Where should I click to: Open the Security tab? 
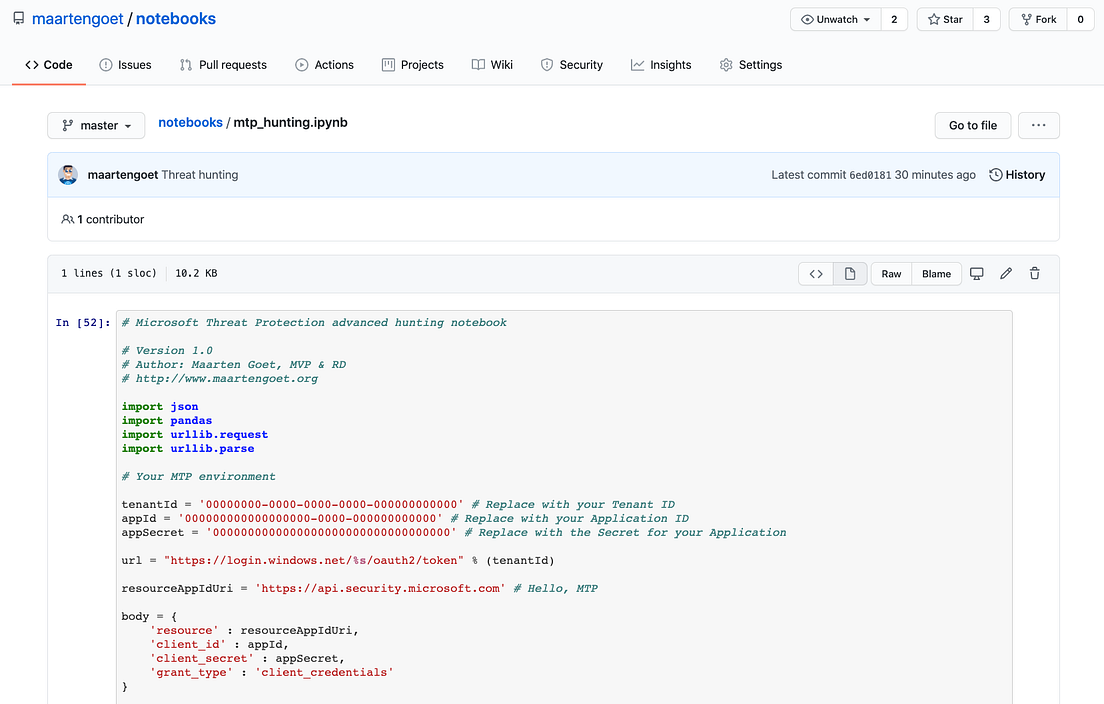pos(571,65)
